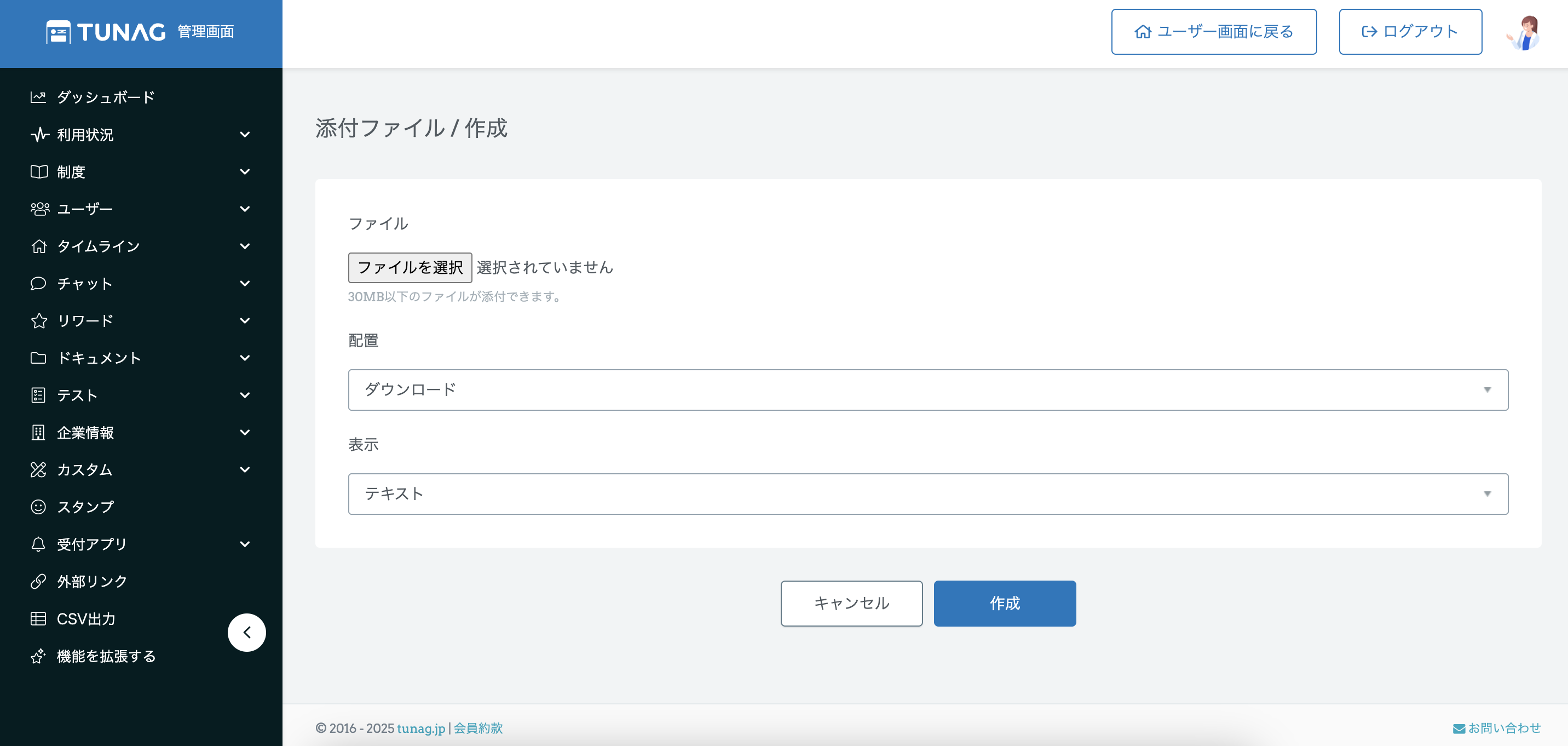This screenshot has width=1568, height=746.
Task: Open the user avatar menu
Action: click(1523, 32)
